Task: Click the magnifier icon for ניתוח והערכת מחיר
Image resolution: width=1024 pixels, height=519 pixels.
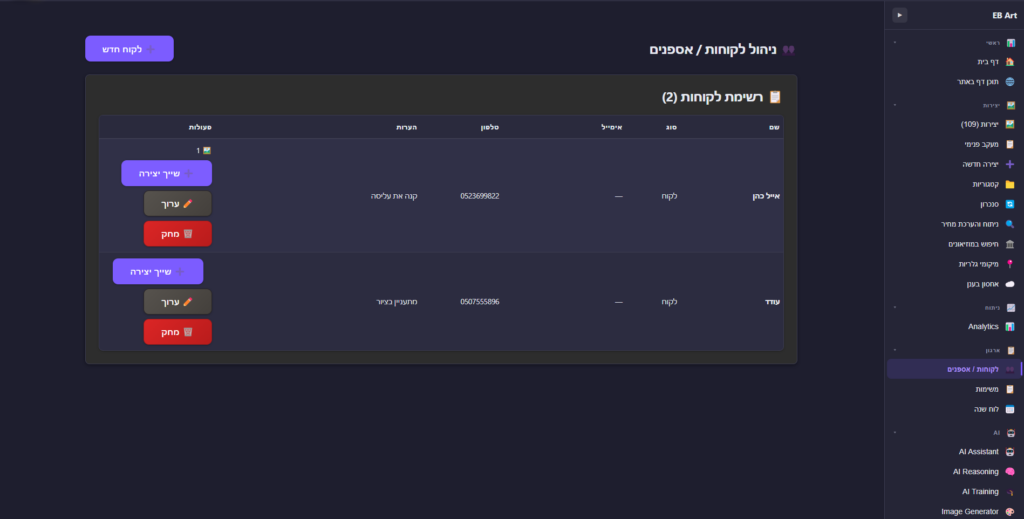Action: point(1010,224)
